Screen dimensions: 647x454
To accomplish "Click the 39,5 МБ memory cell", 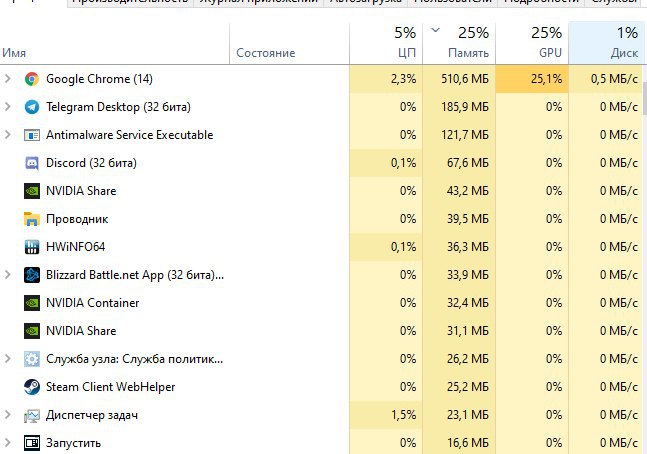I will click(x=459, y=219).
